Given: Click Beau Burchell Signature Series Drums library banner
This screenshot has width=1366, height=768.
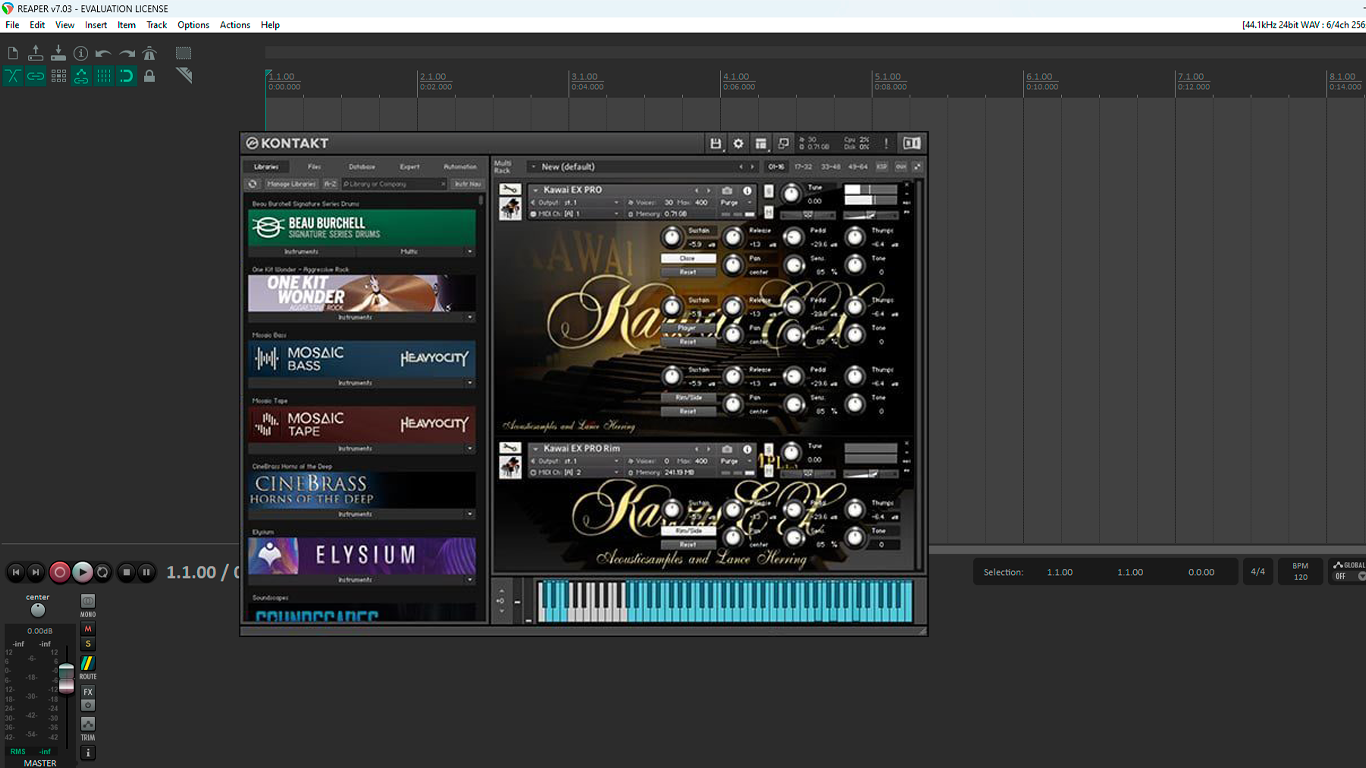Looking at the screenshot, I should pyautogui.click(x=362, y=228).
